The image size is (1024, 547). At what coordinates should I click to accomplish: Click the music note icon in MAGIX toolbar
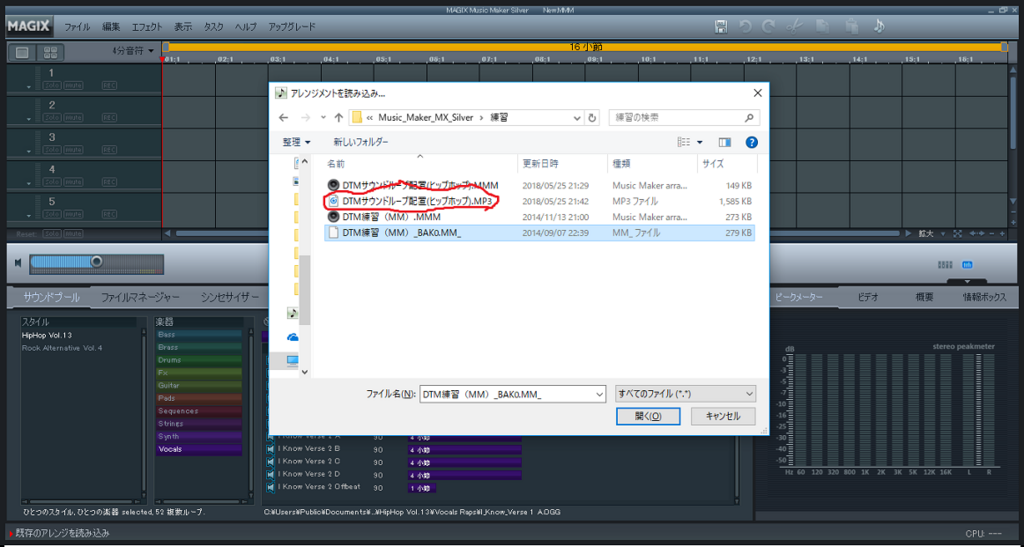click(x=879, y=27)
